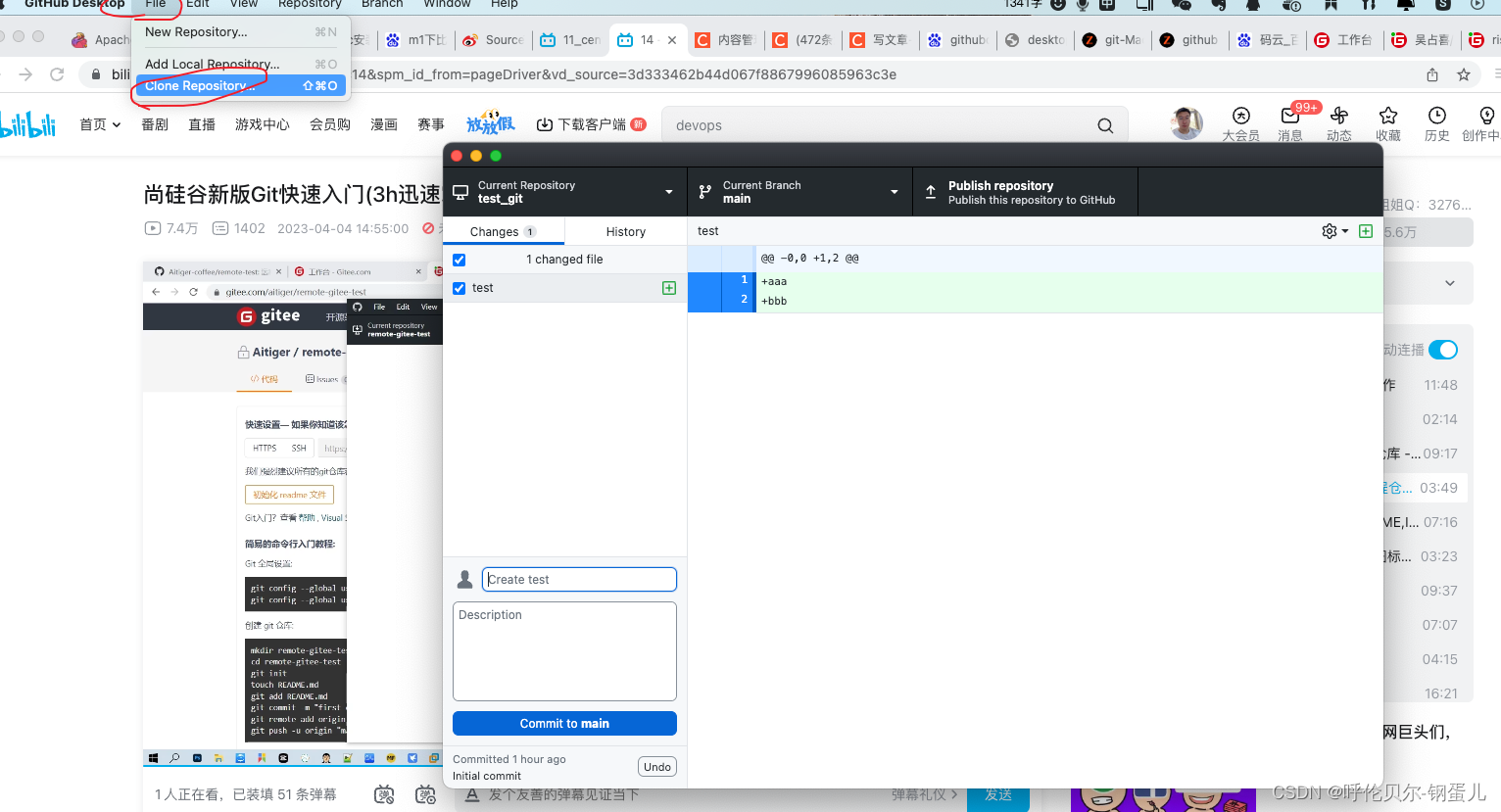This screenshot has width=1501, height=812.
Task: Click the Current Repository monitor icon
Action: click(460, 192)
